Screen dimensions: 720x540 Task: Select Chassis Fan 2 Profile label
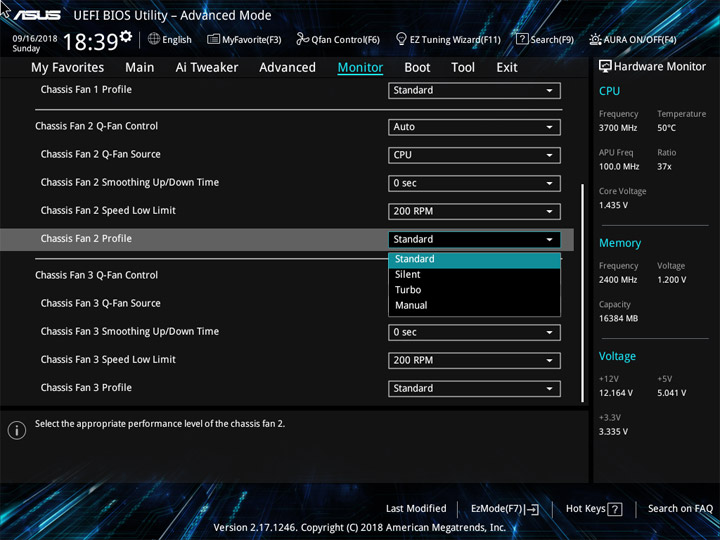[86, 239]
